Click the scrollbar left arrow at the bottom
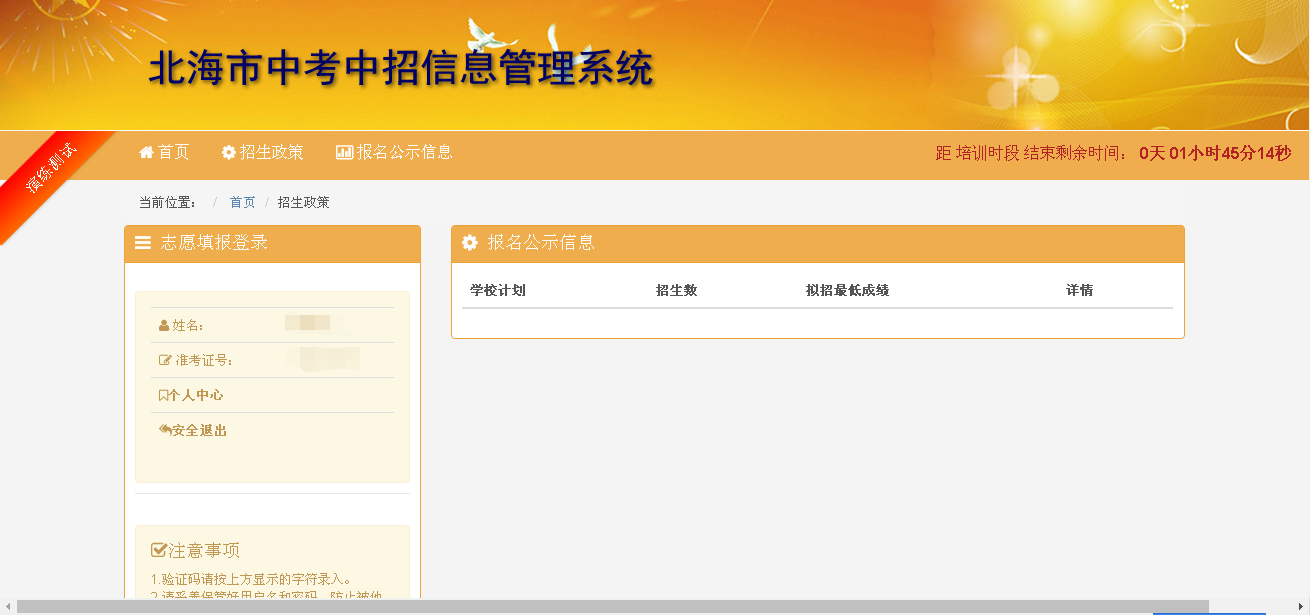 click(x=8, y=606)
